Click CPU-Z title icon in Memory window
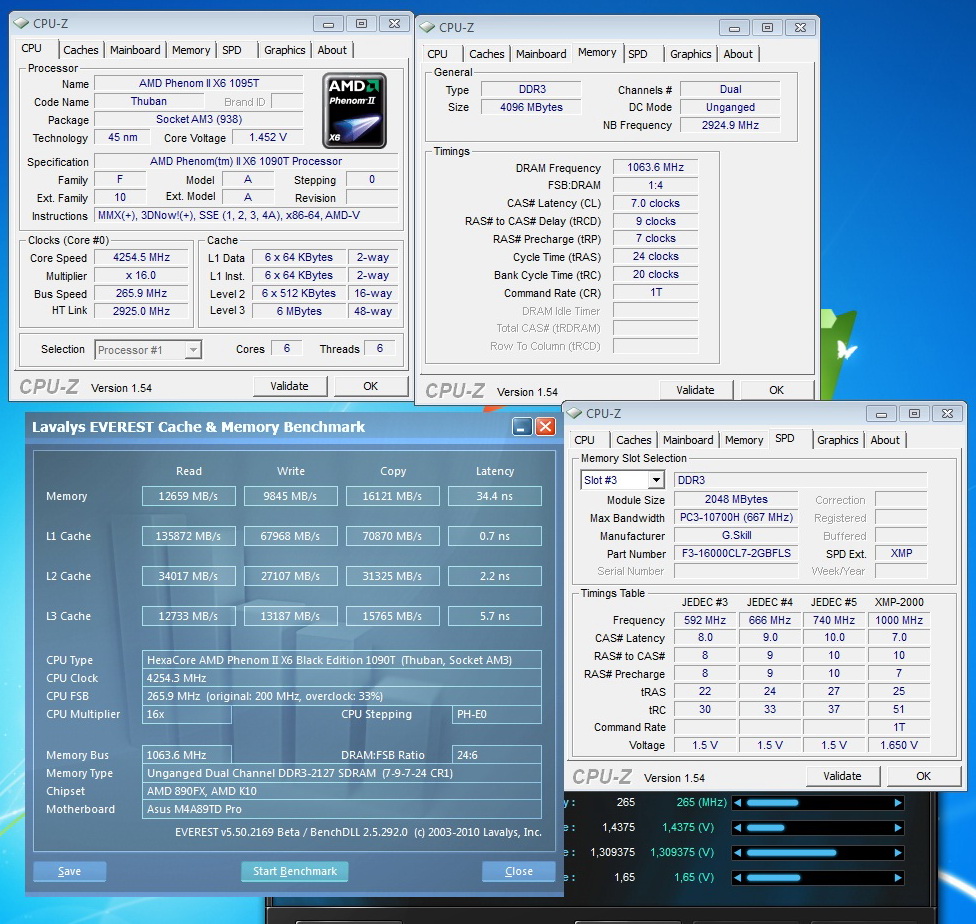 [427, 27]
